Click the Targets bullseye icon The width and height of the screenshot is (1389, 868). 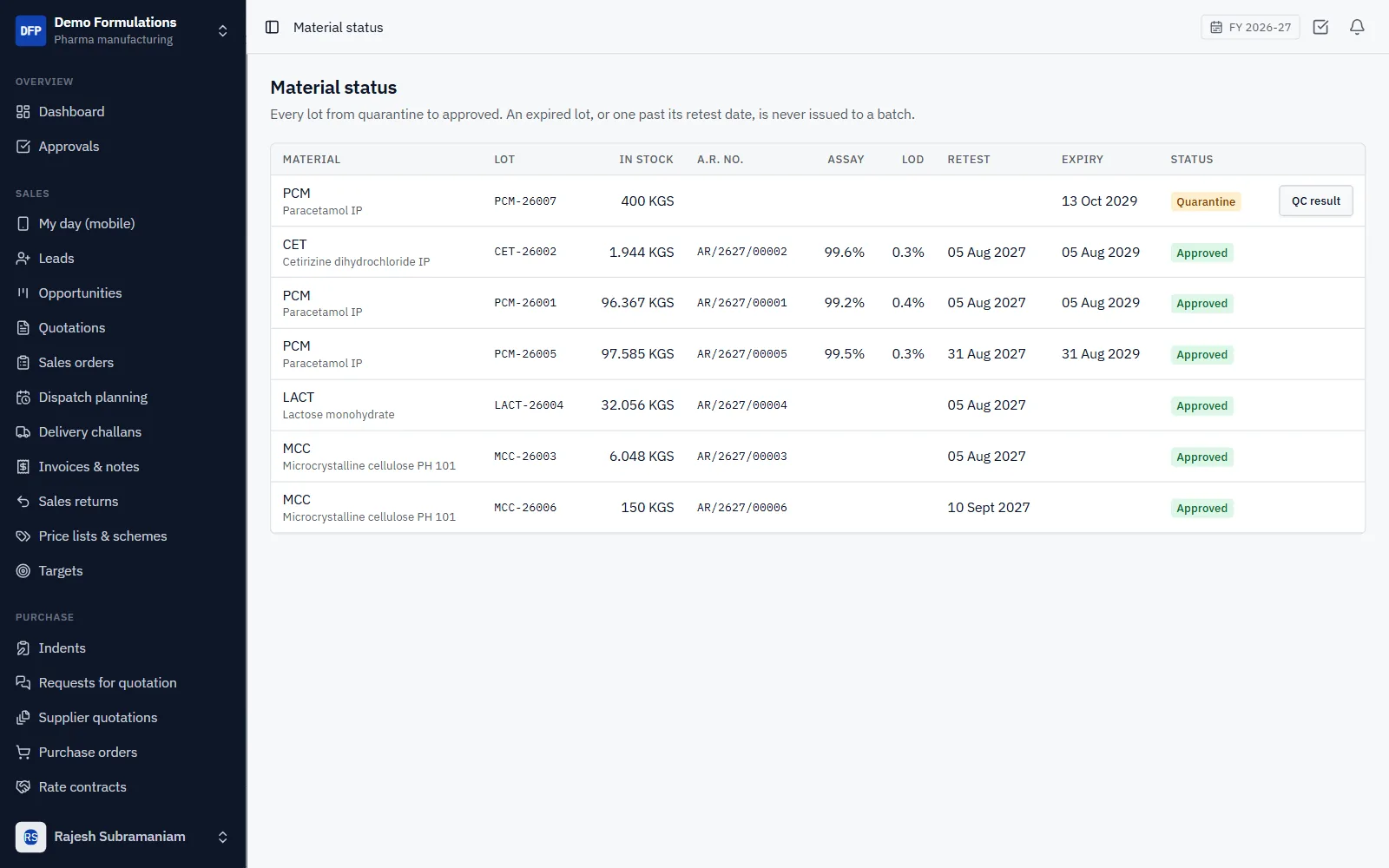tap(23, 571)
